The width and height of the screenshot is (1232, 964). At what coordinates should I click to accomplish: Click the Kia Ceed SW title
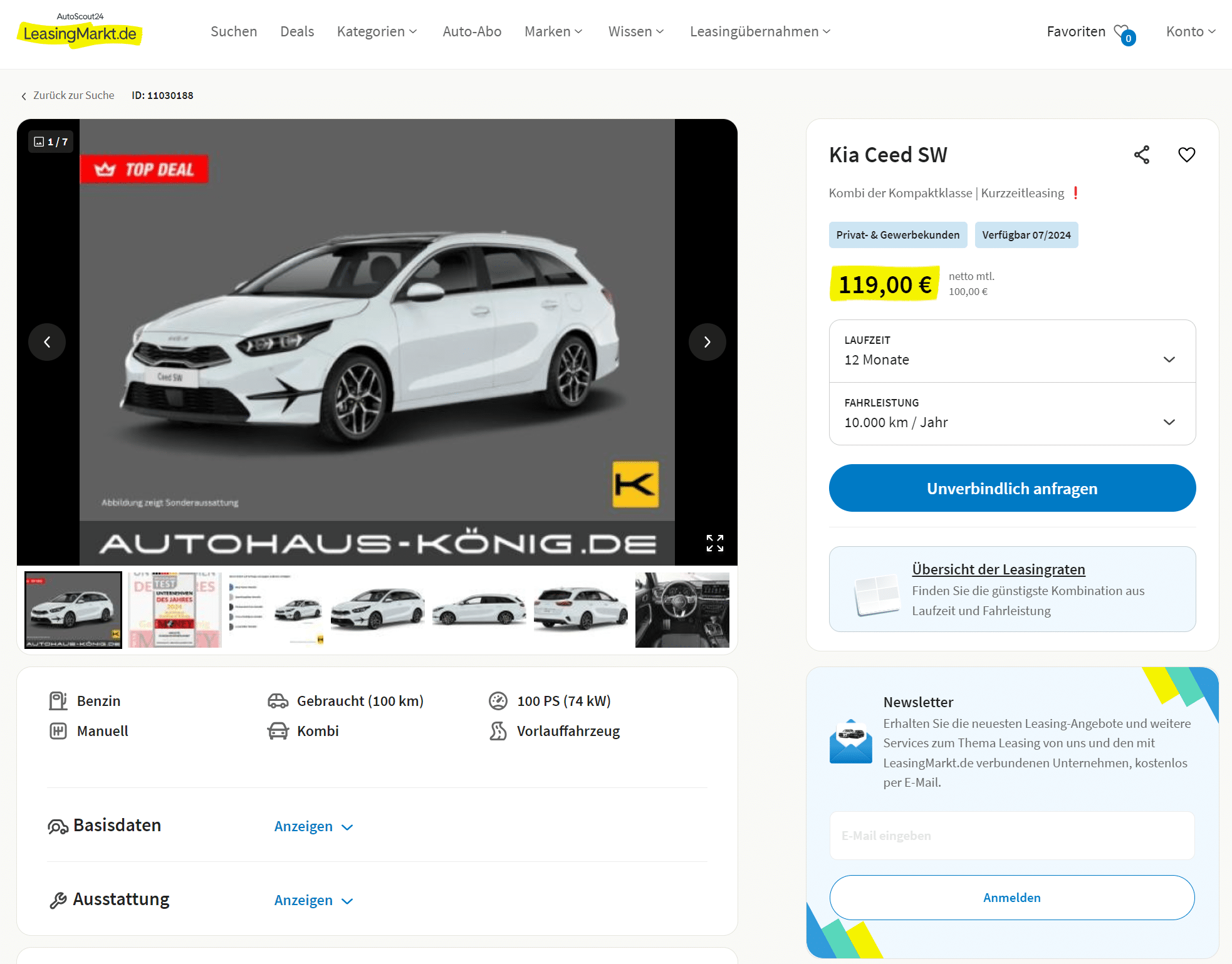coord(888,155)
